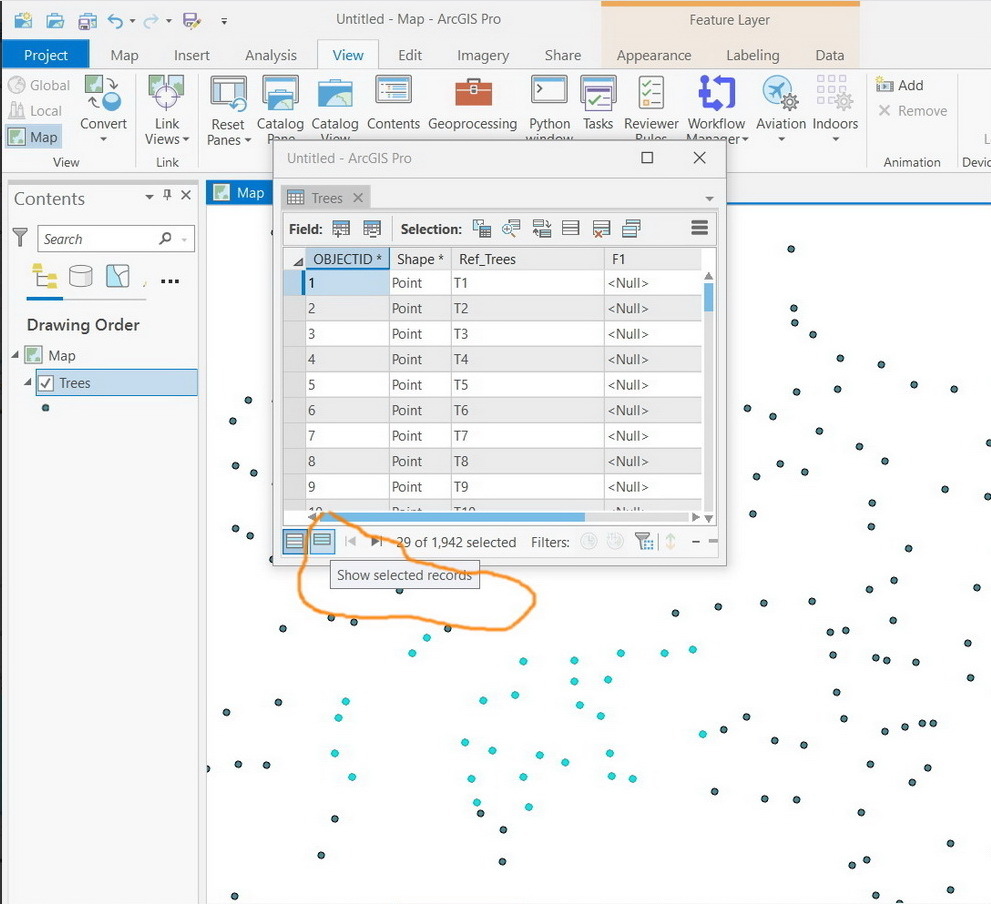Switch to List By Data Source view

(80, 276)
